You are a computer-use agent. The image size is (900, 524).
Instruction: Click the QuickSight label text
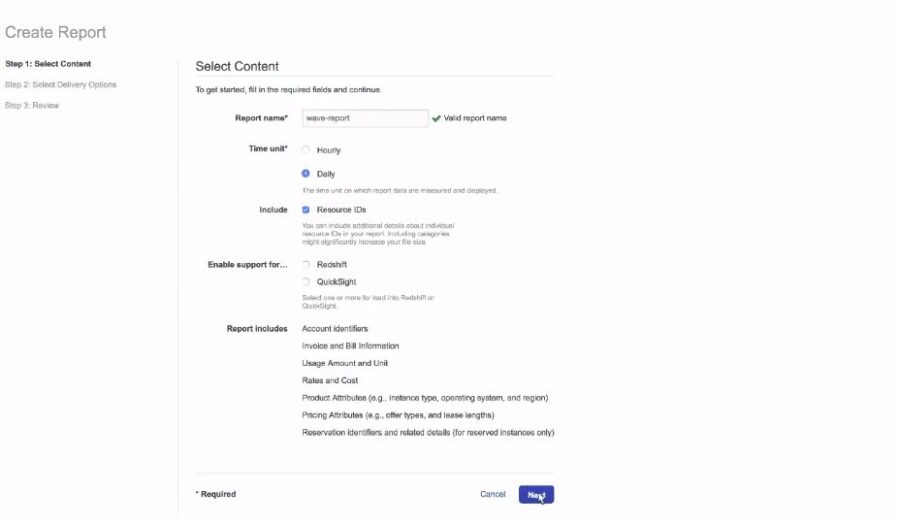point(336,282)
